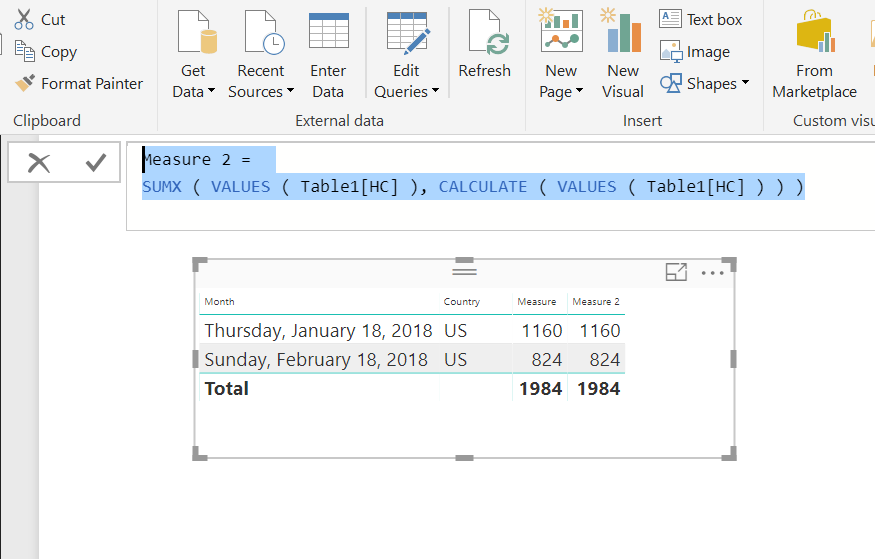Insert an Image
This screenshot has width=875, height=559.
[695, 51]
